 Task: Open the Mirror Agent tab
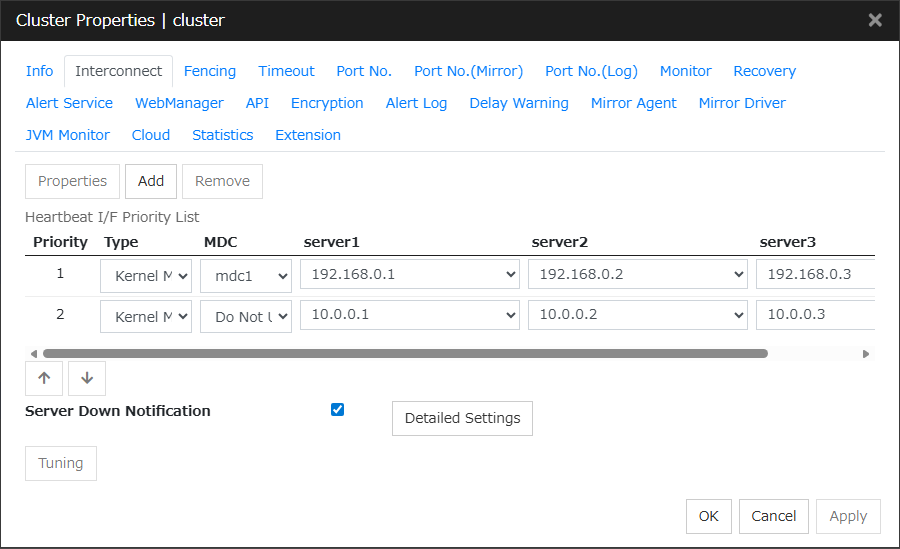coord(633,103)
